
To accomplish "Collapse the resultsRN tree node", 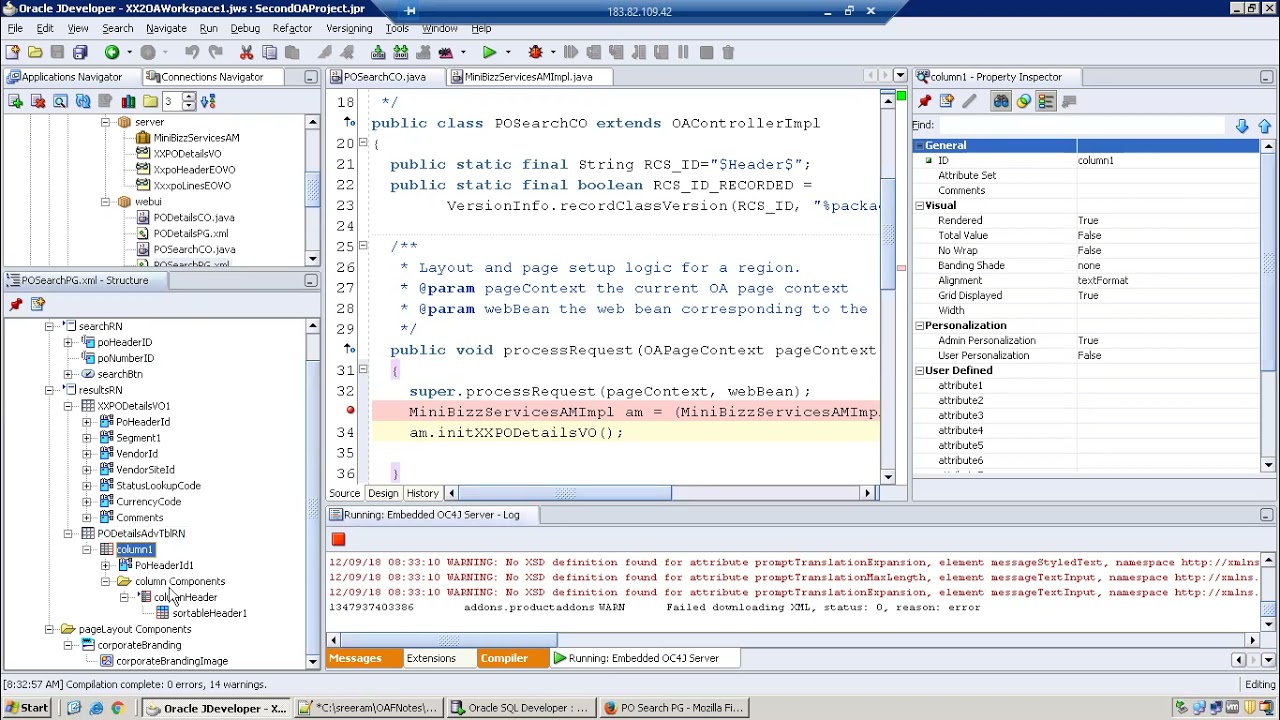I will (49, 390).
